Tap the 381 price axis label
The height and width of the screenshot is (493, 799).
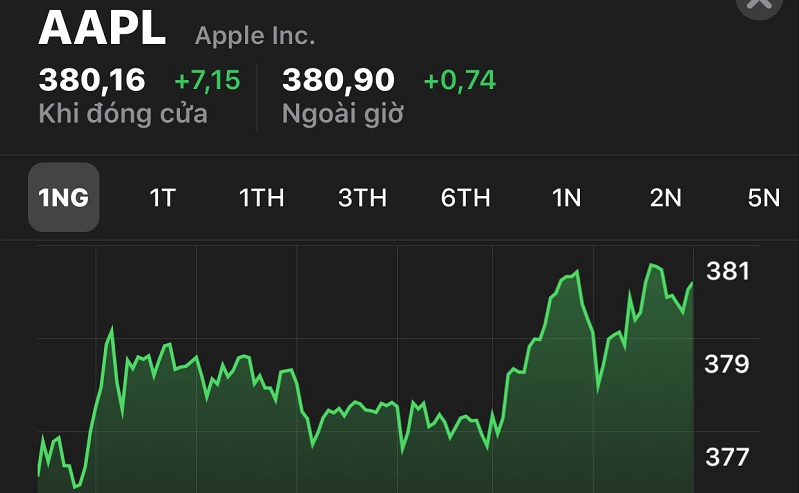pos(727,270)
